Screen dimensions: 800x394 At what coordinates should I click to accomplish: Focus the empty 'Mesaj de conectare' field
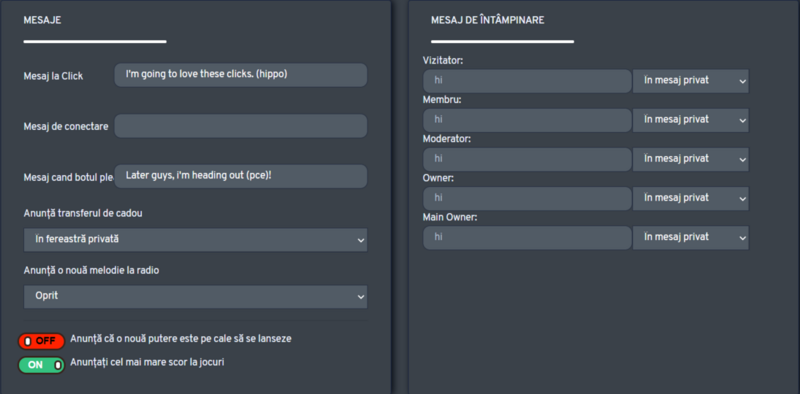pos(241,126)
